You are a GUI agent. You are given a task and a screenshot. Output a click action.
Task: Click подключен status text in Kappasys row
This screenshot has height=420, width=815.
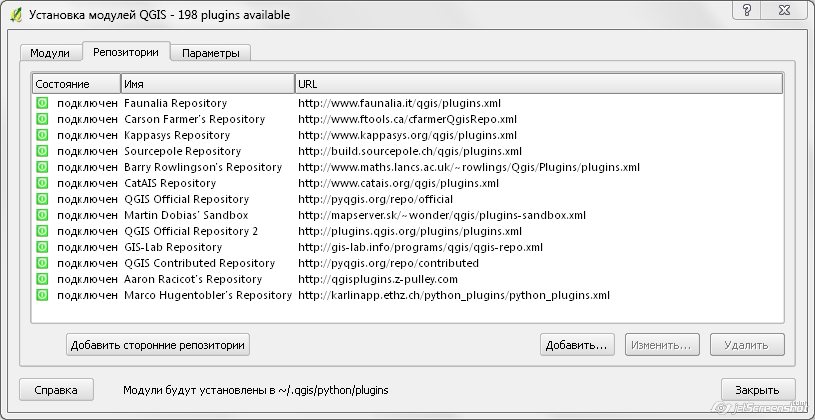(x=87, y=135)
